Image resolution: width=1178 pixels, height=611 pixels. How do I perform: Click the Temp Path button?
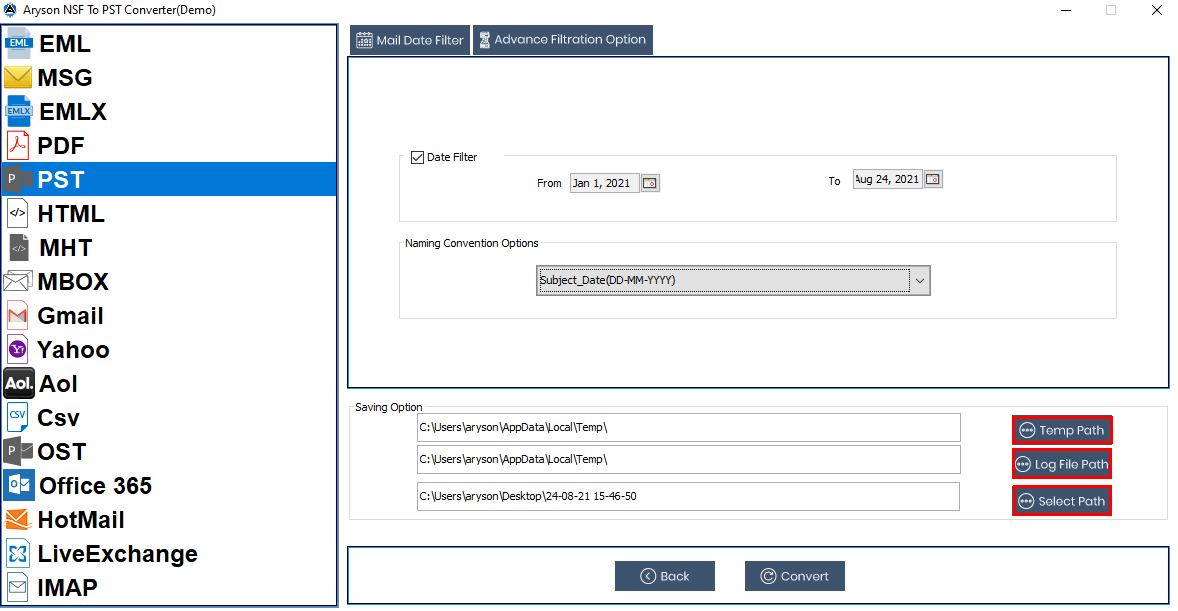pyautogui.click(x=1062, y=431)
